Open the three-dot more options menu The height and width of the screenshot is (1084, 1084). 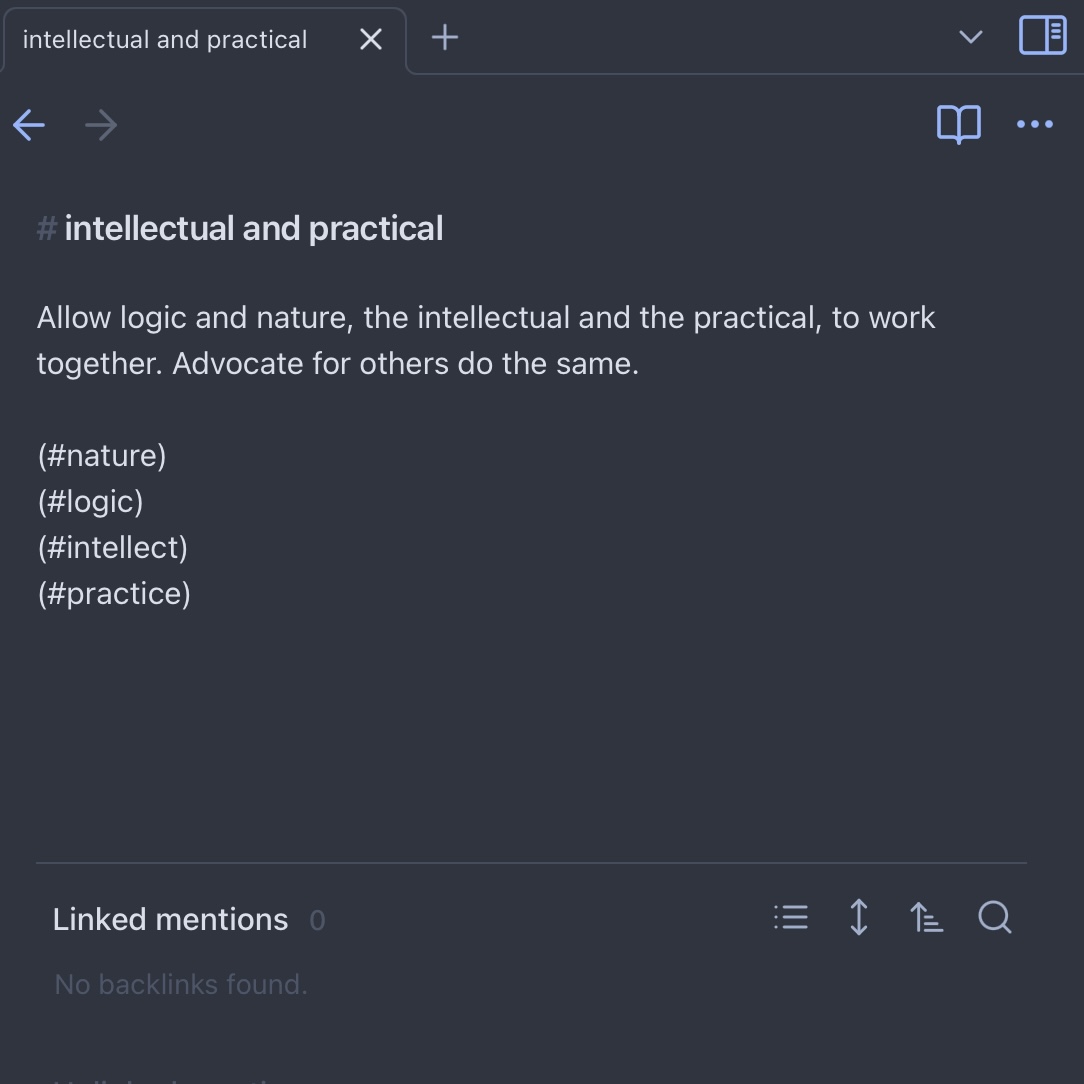coord(1035,124)
